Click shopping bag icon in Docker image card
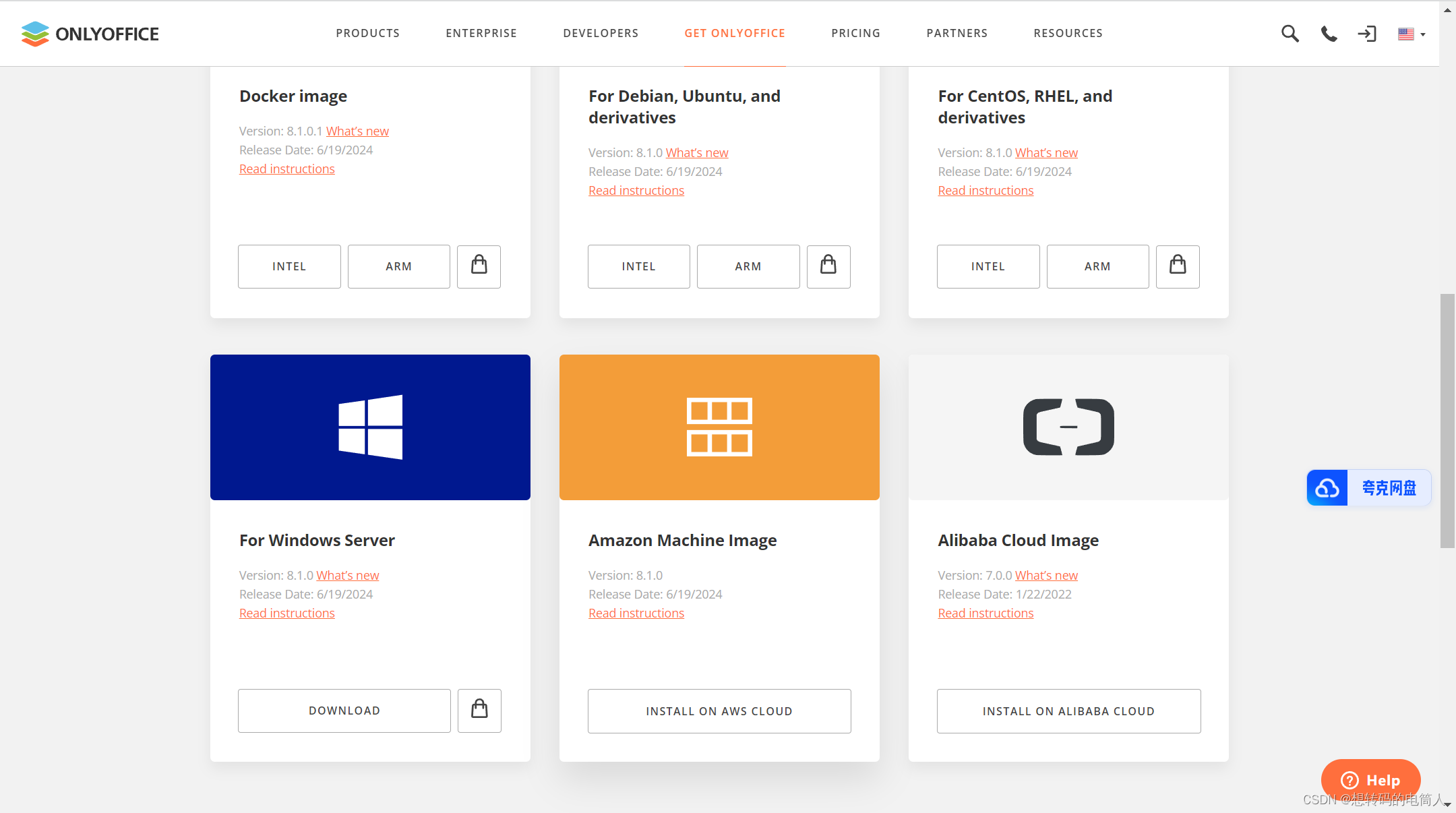This screenshot has height=813, width=1456. (479, 266)
